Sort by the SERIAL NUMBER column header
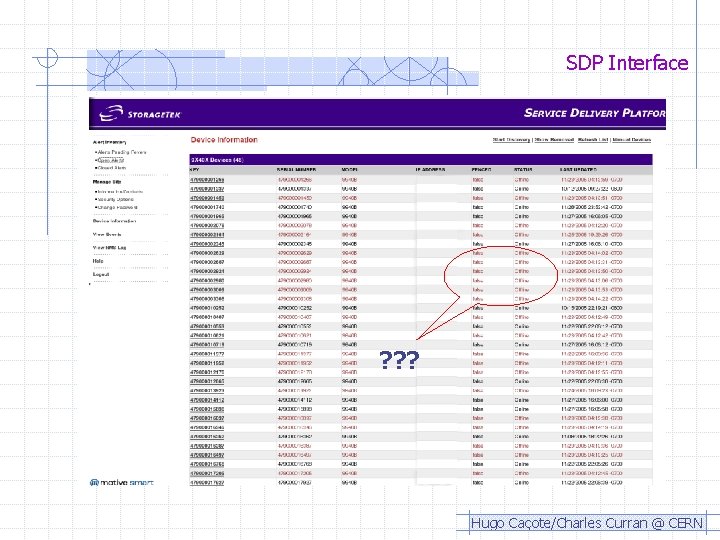Viewport: 720px width, 540px height. (x=296, y=169)
